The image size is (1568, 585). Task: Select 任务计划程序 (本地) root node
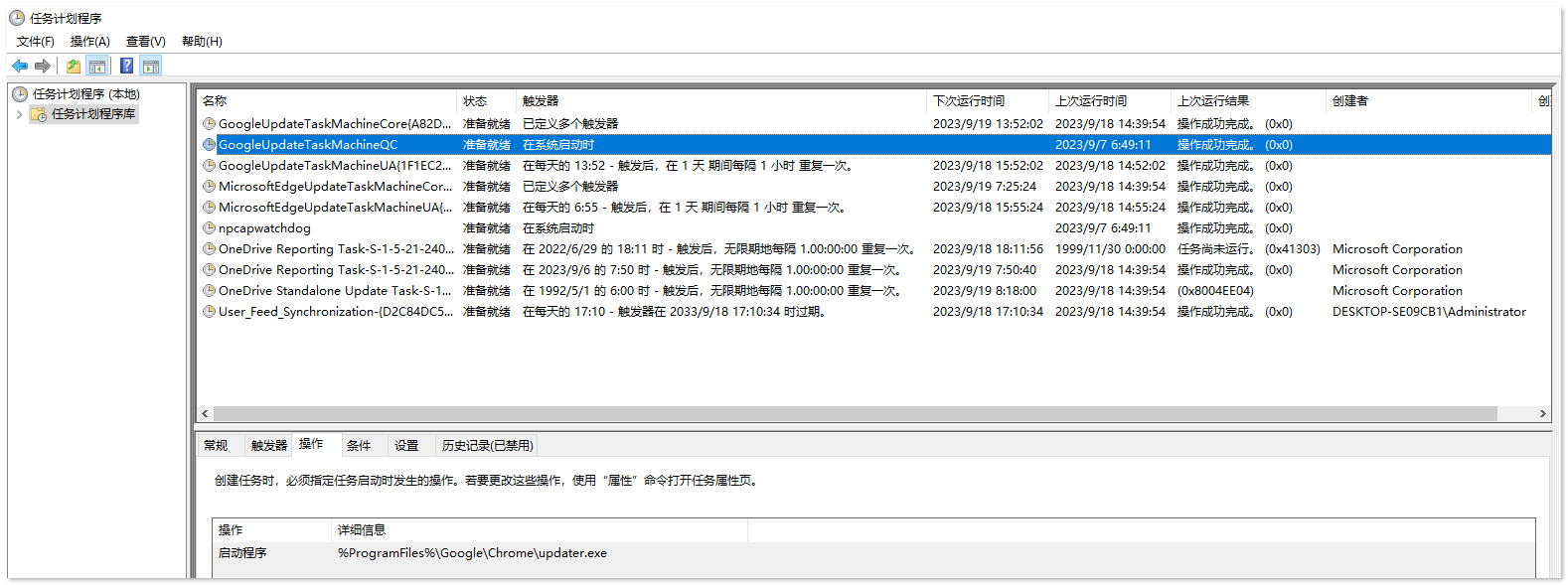86,94
